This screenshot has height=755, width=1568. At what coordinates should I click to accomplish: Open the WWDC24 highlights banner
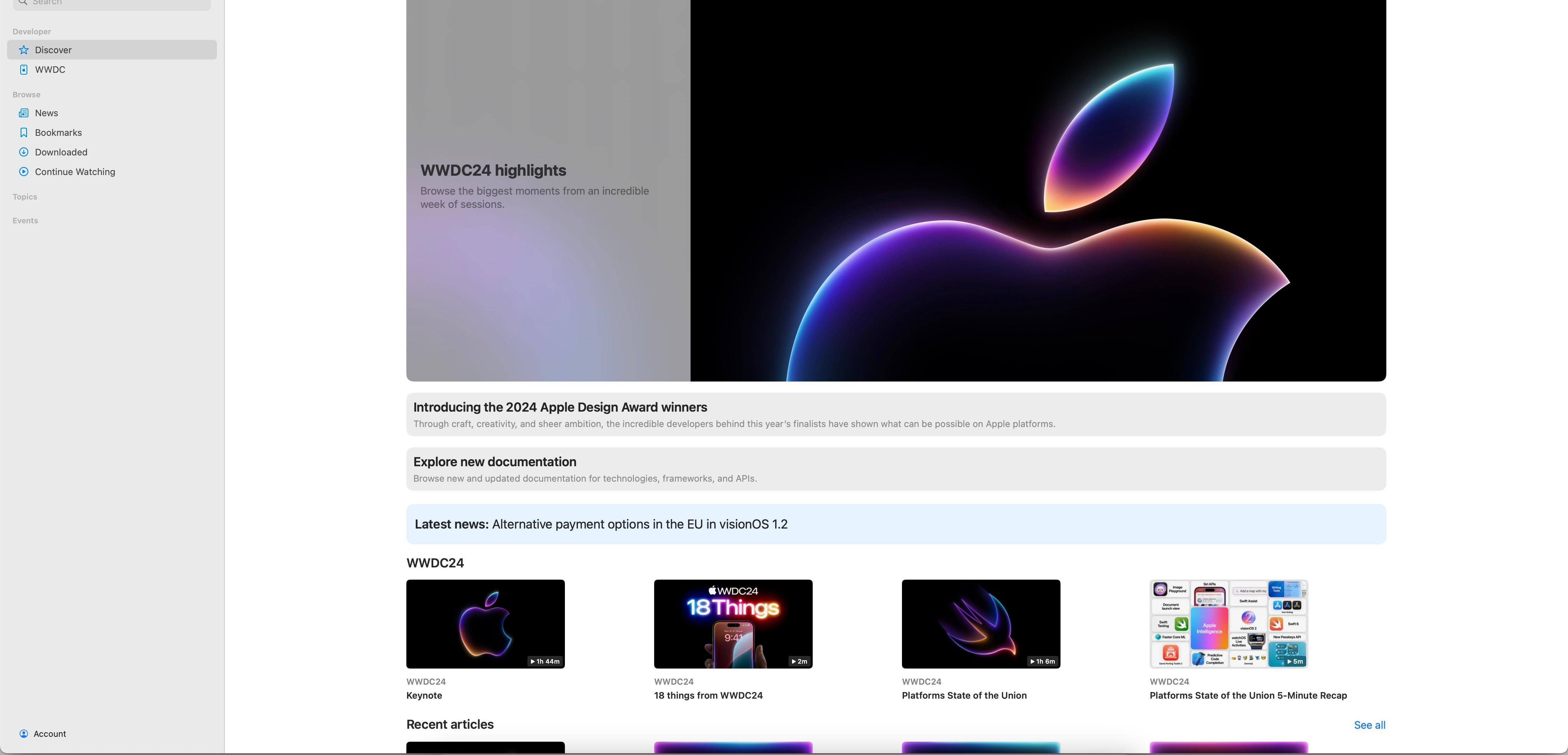(x=896, y=190)
